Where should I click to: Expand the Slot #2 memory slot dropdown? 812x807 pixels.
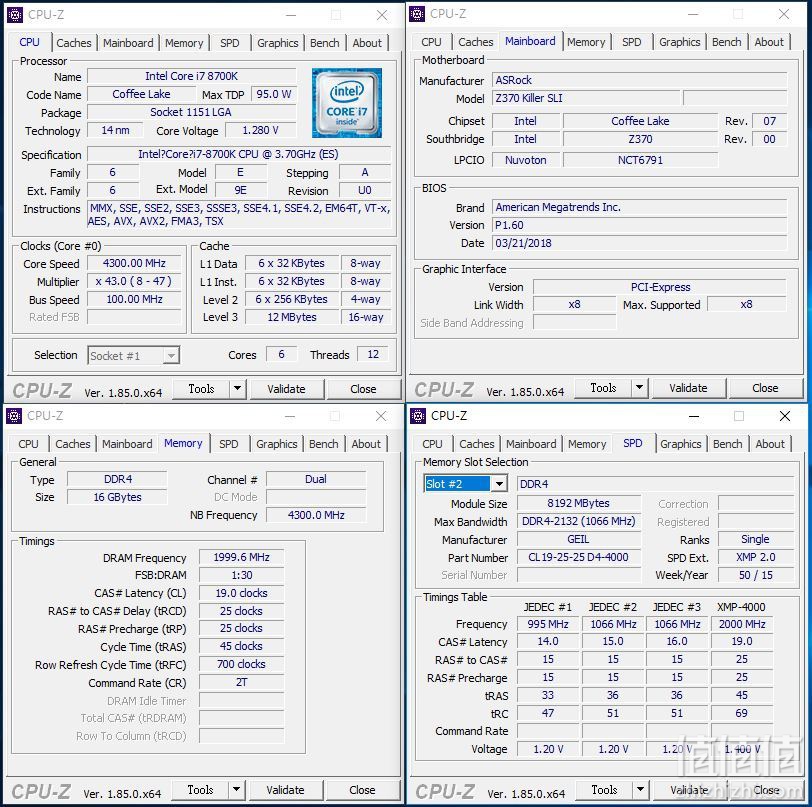(x=499, y=484)
